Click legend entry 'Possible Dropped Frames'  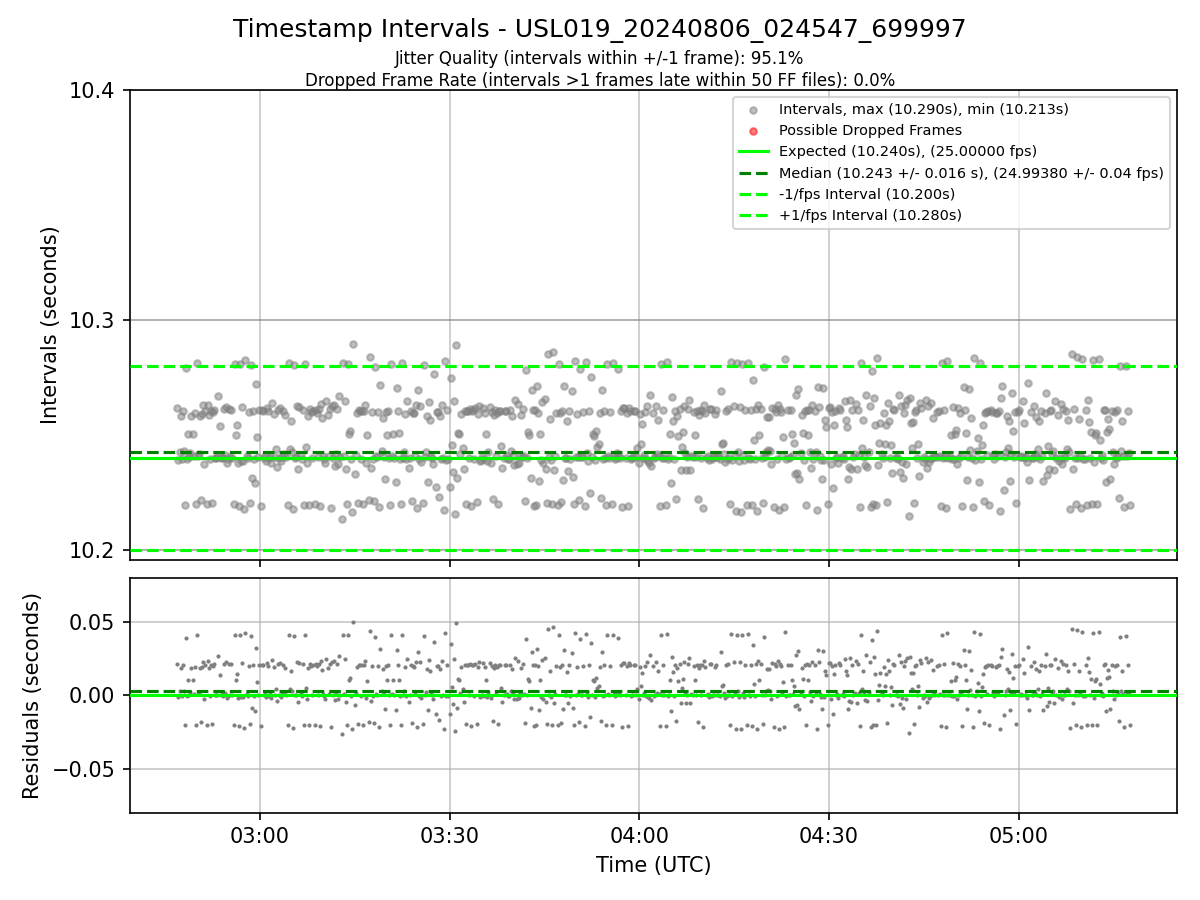[x=870, y=130]
